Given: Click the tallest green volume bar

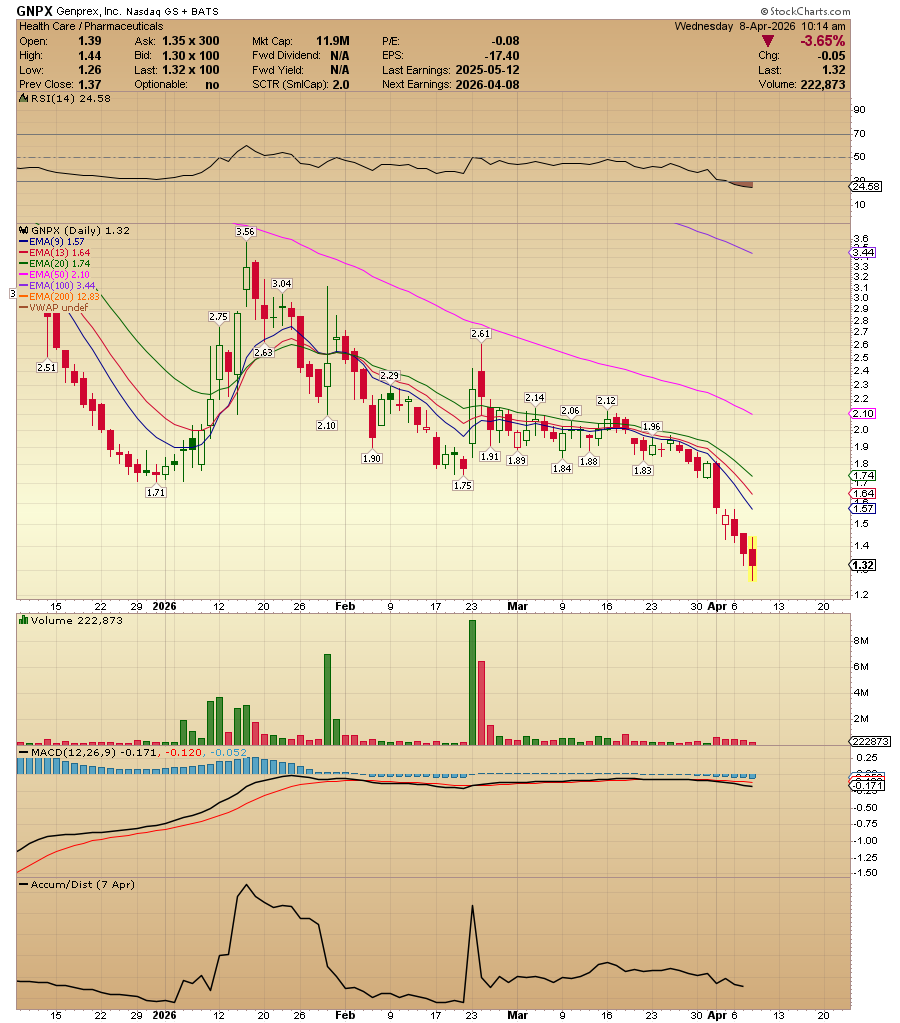Looking at the screenshot, I should [x=473, y=682].
